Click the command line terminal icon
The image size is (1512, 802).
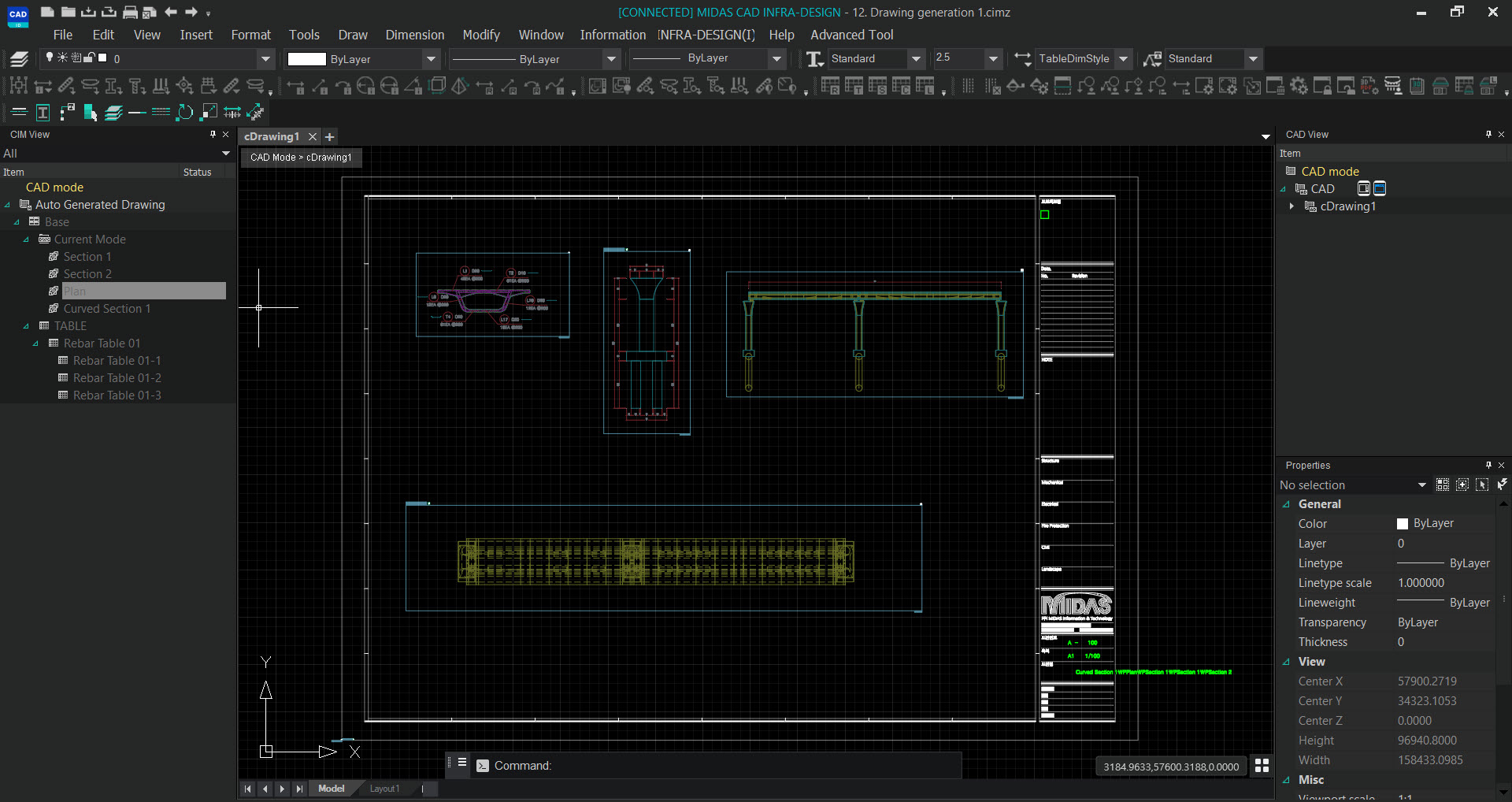coord(483,766)
